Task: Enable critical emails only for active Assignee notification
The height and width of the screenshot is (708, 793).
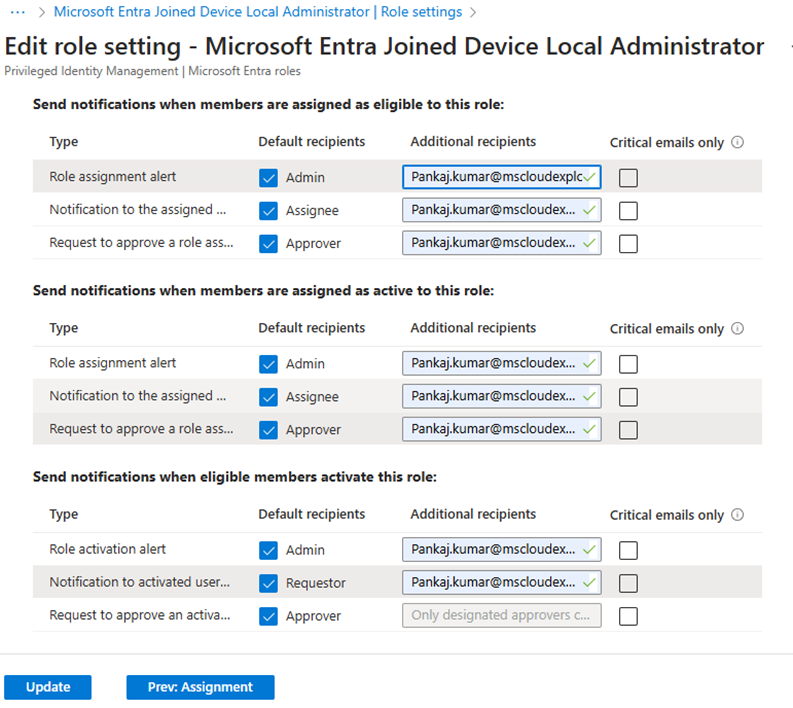Action: click(x=628, y=397)
